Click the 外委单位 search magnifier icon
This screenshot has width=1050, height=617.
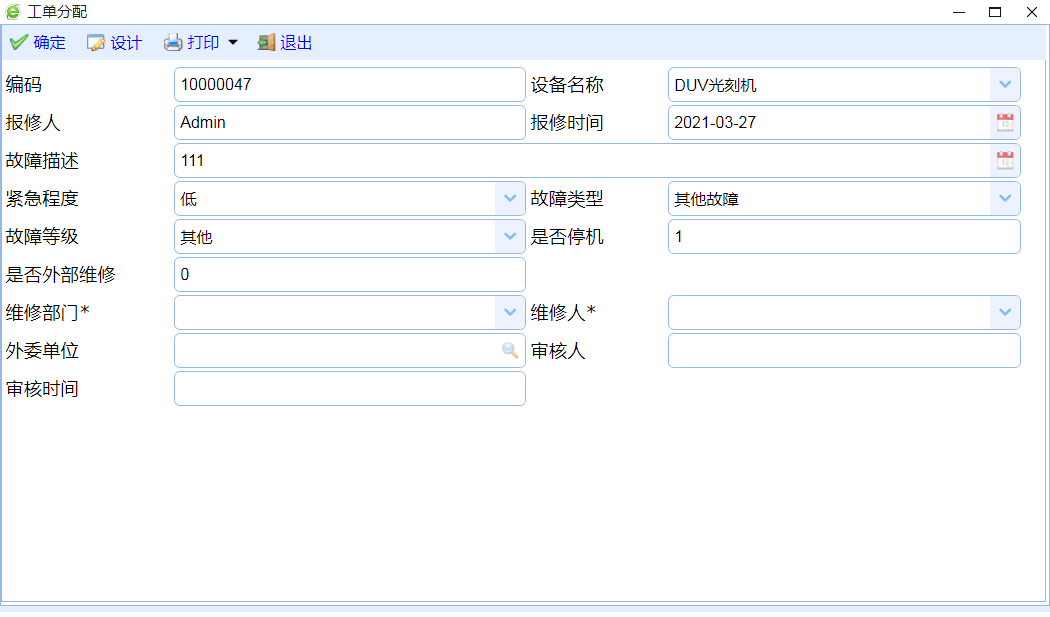click(510, 350)
